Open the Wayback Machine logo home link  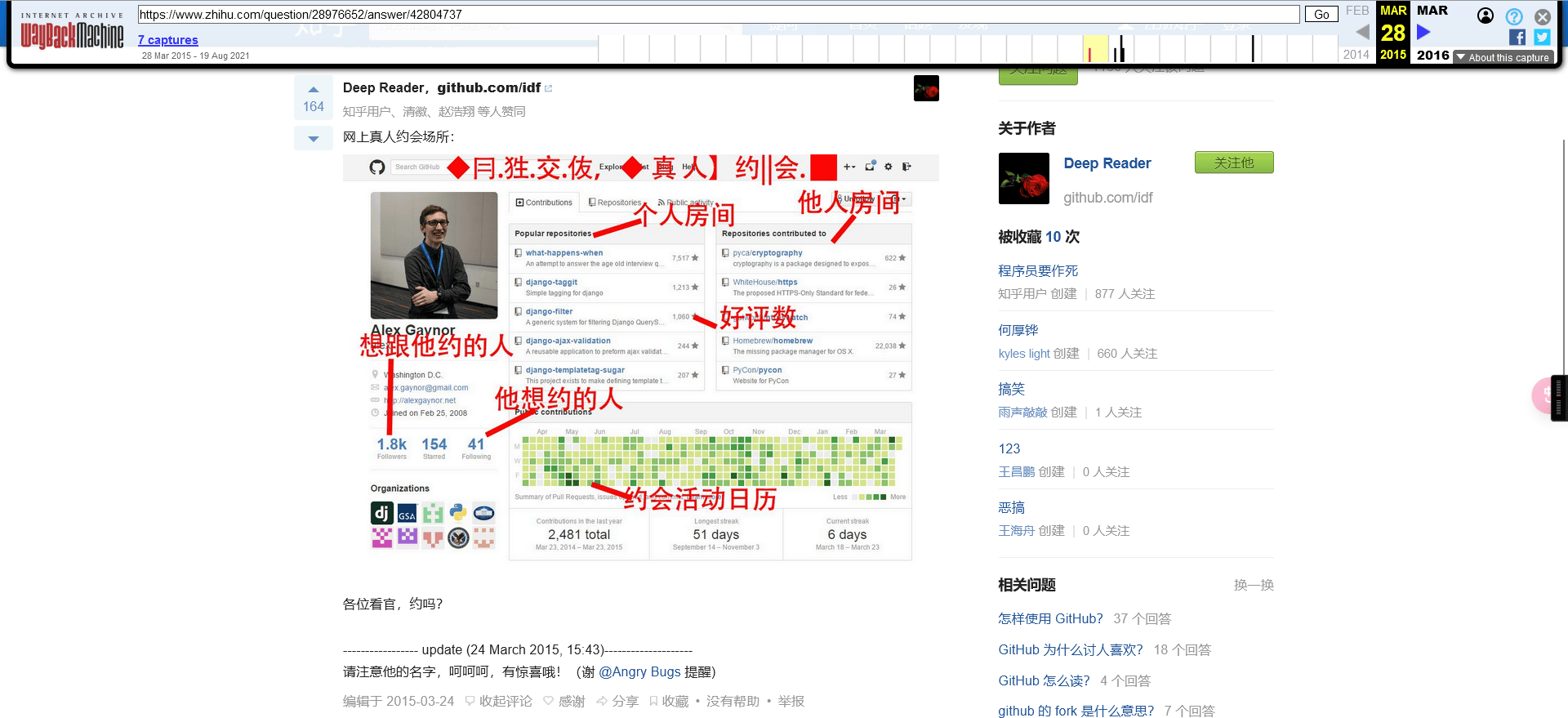[x=72, y=31]
